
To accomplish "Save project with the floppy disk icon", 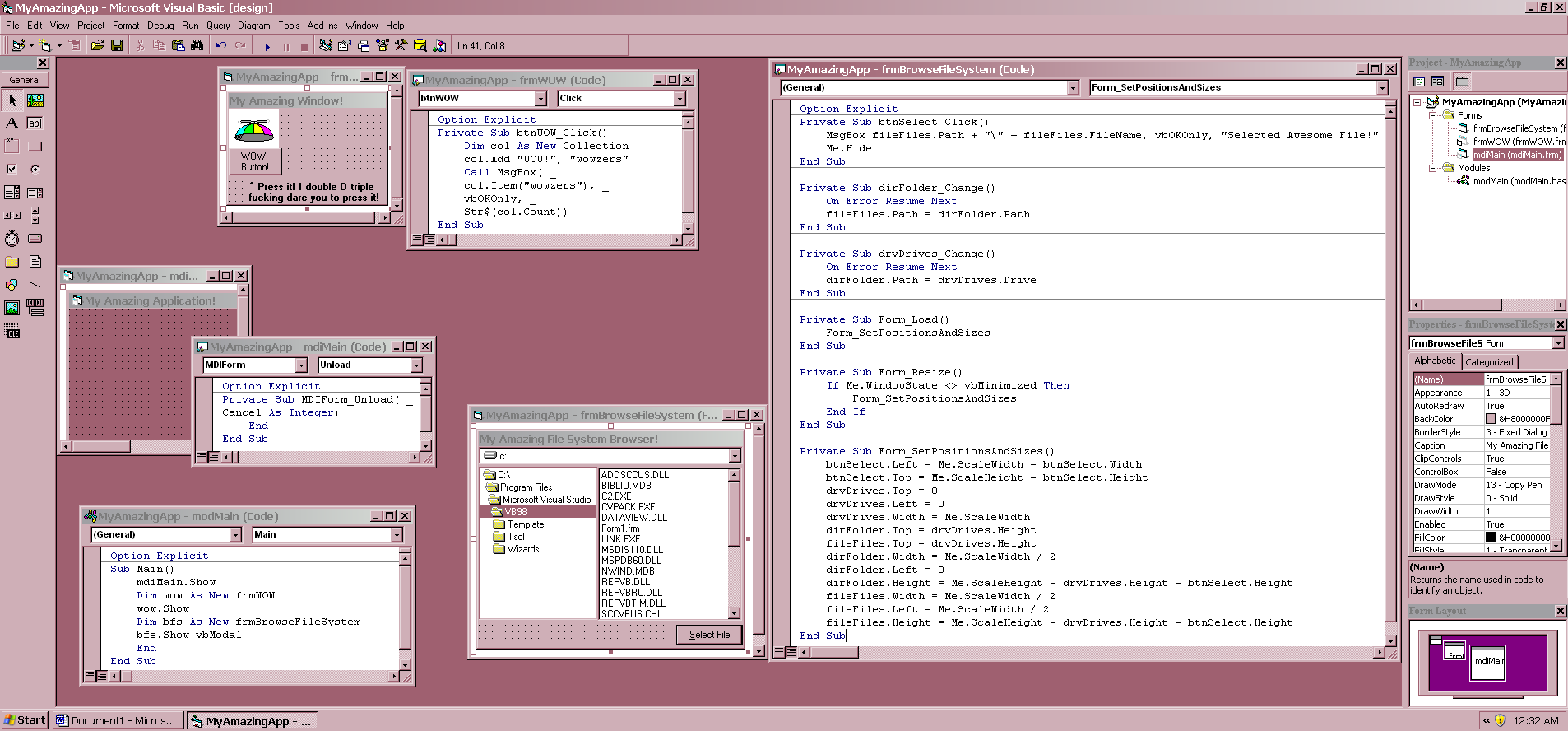I will pos(117,46).
